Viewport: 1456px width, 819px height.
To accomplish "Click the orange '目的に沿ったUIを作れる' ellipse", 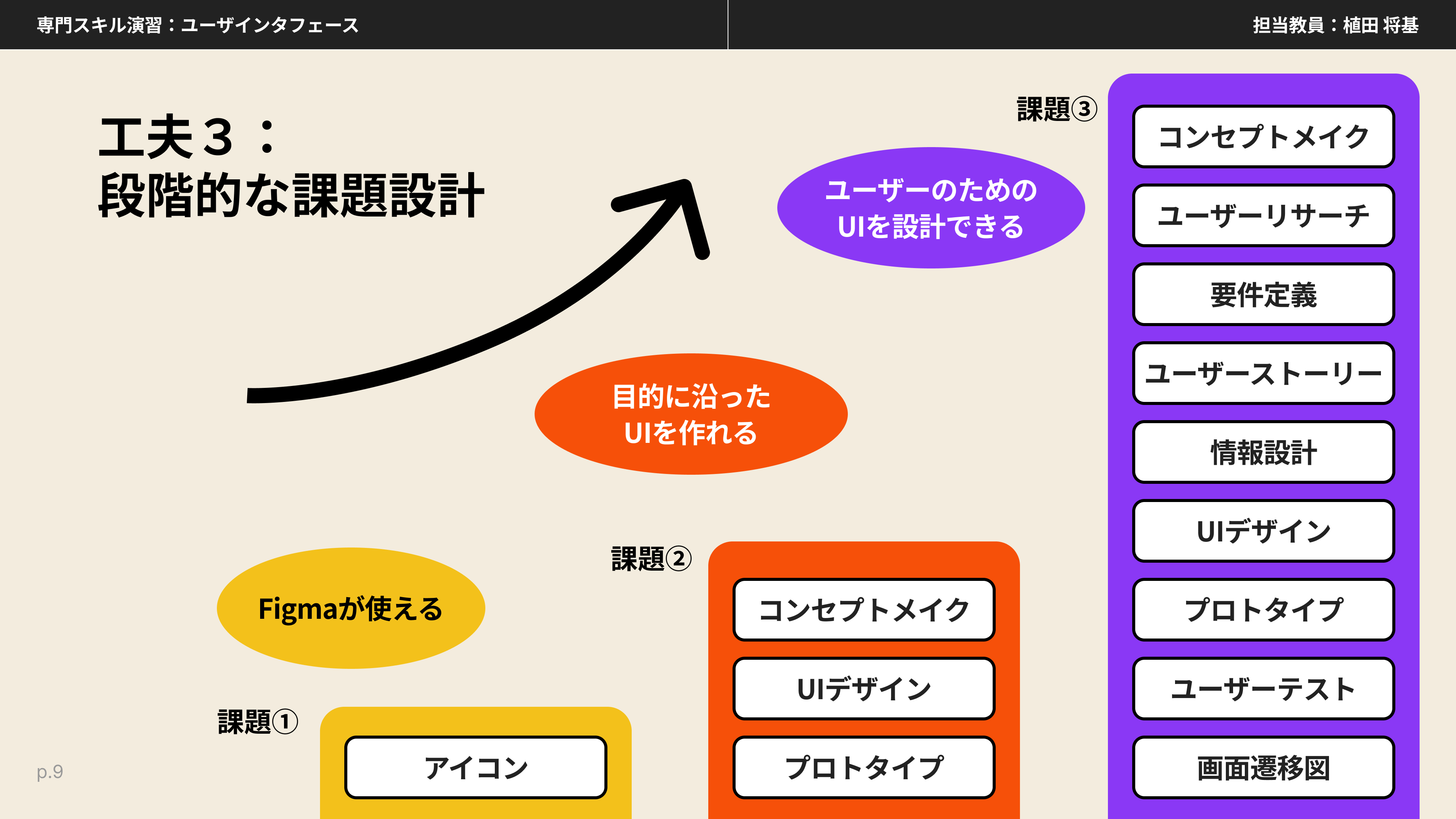I will (691, 414).
